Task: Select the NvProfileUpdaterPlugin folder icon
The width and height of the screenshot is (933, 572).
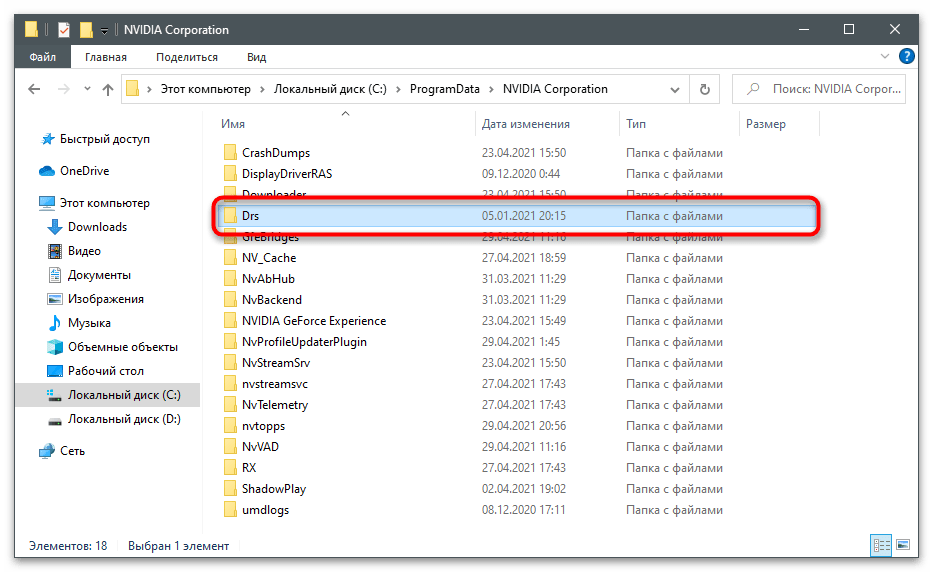Action: click(x=230, y=341)
